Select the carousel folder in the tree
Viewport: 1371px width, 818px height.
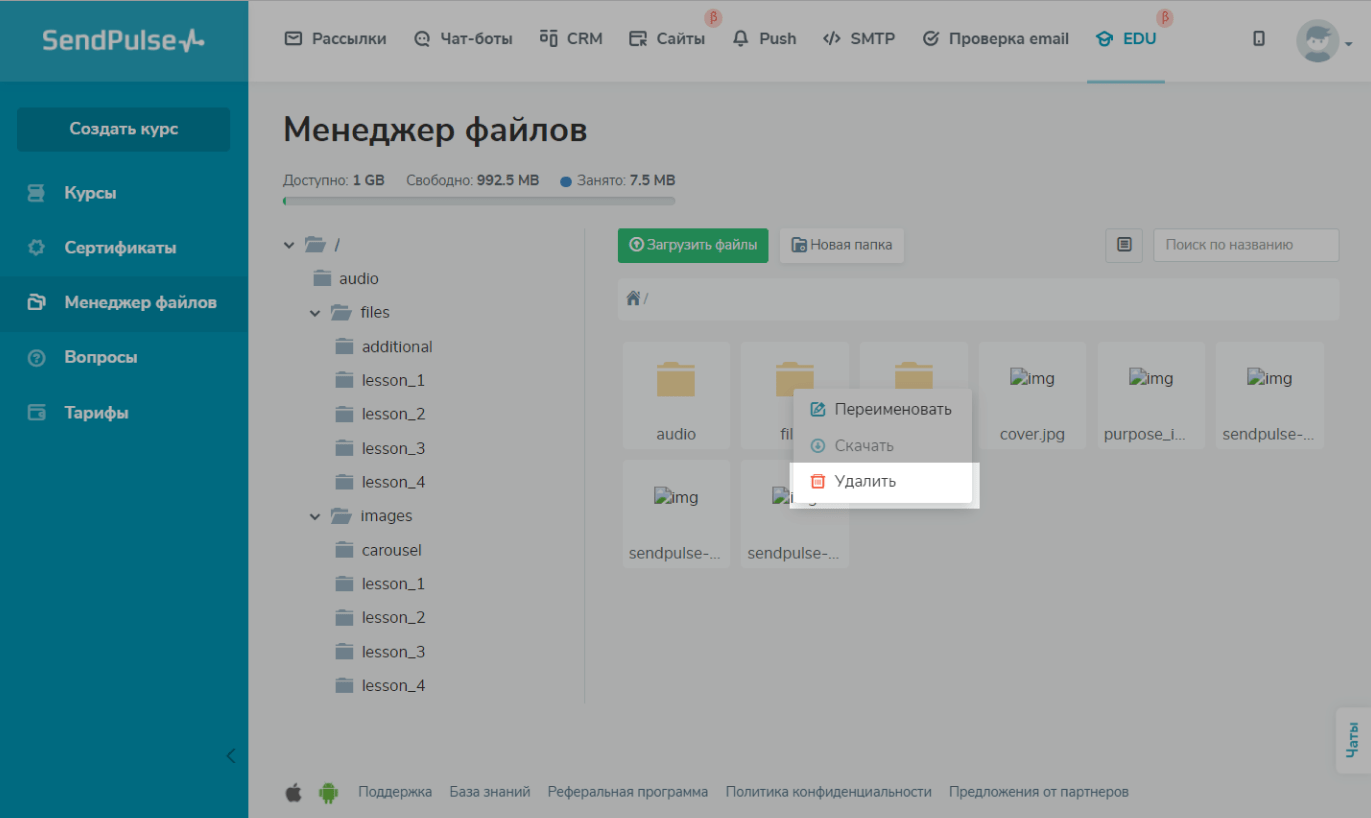point(391,550)
